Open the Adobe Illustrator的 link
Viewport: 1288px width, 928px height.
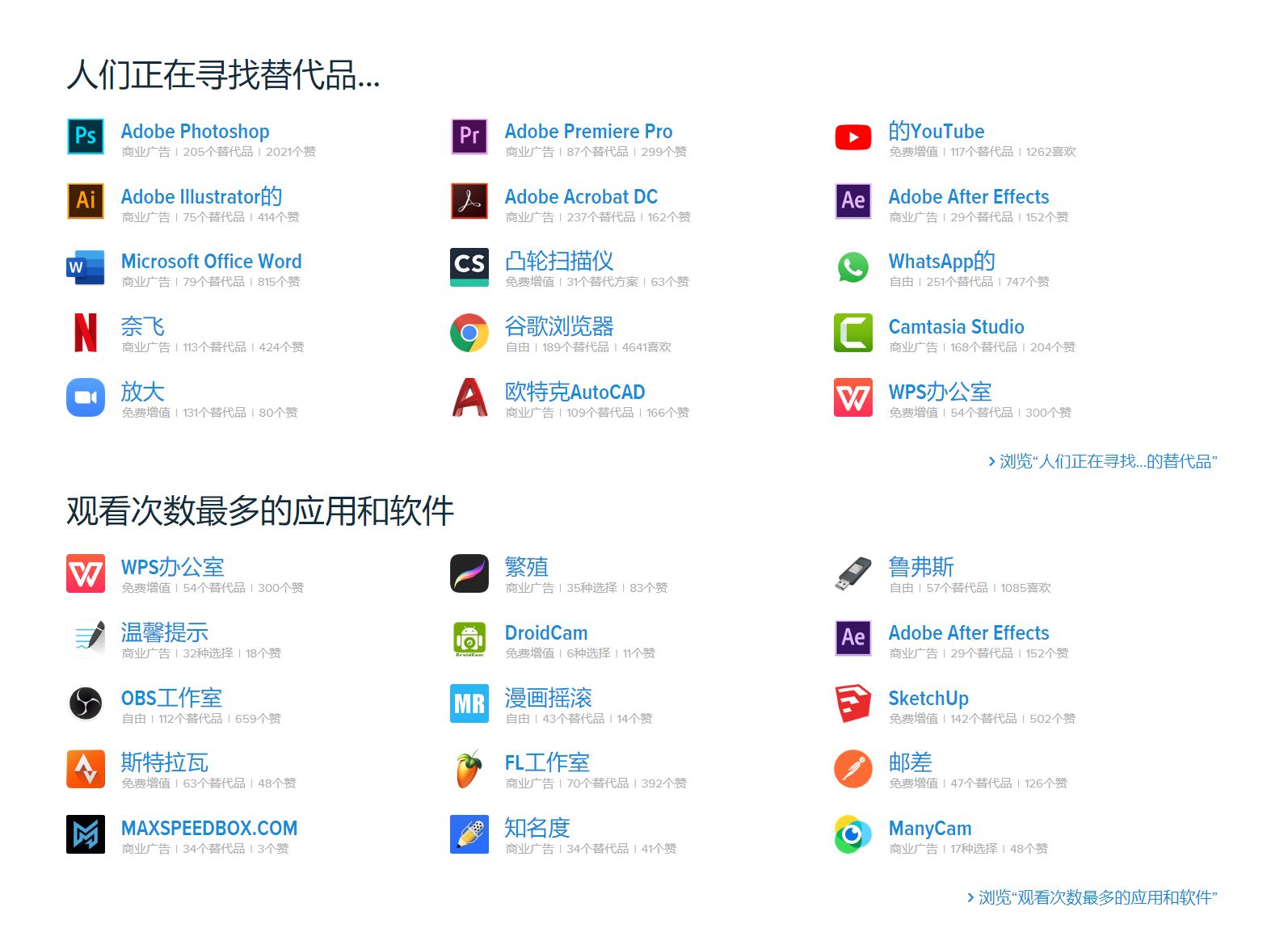point(201,196)
